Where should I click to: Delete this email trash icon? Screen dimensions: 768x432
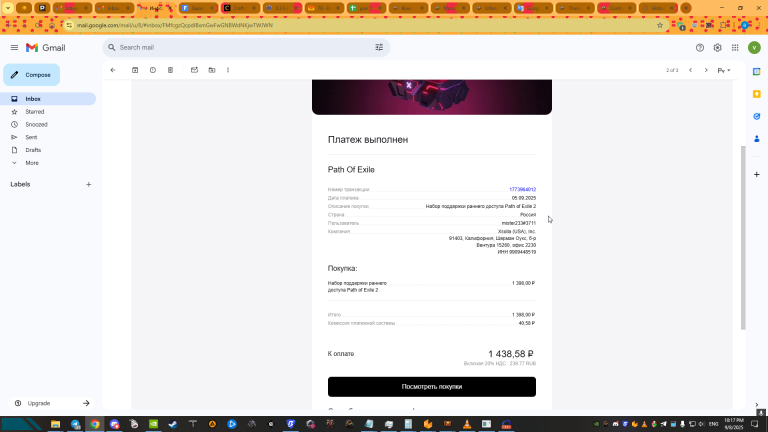click(170, 70)
